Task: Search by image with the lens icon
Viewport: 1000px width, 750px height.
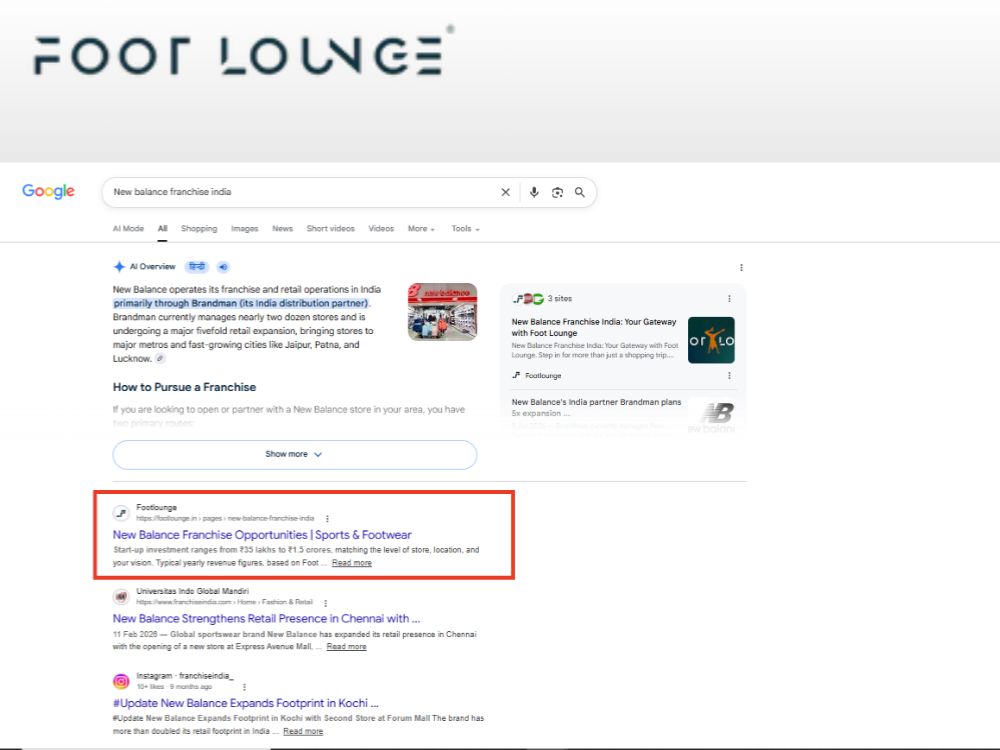Action: [557, 192]
